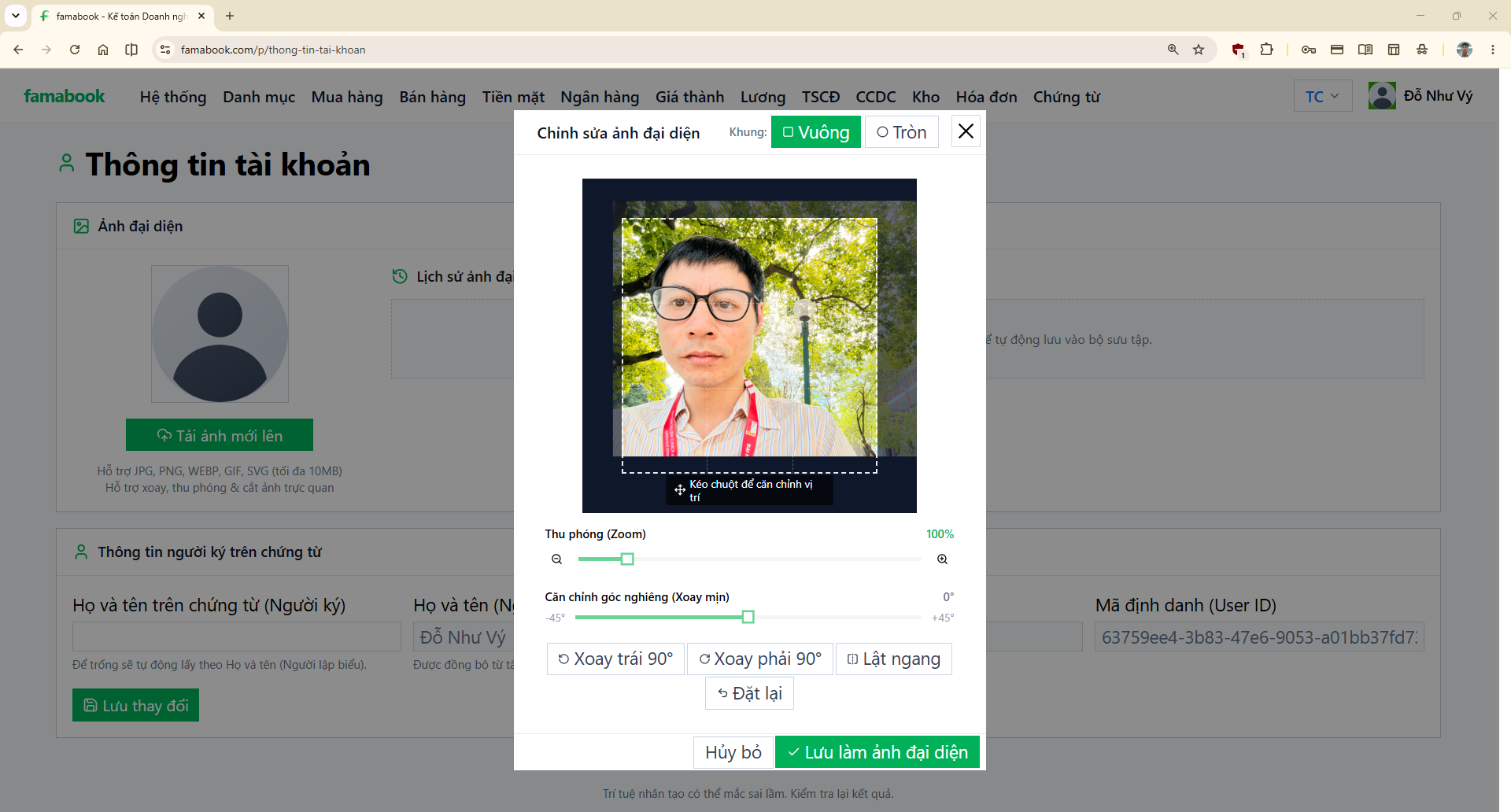Open a new browser tab
The height and width of the screenshot is (812, 1511).
point(230,16)
